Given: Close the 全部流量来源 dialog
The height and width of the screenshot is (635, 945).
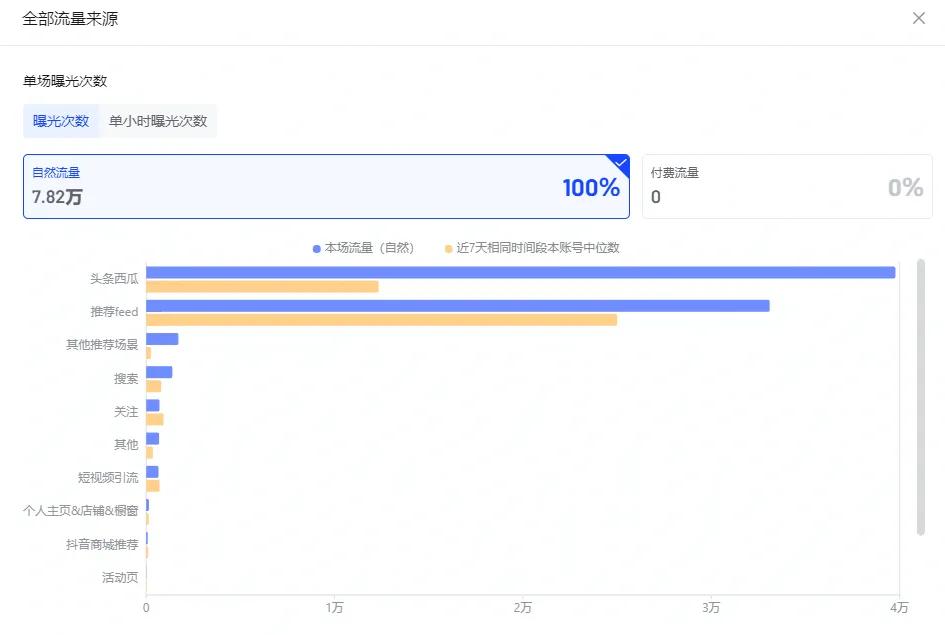Looking at the screenshot, I should pyautogui.click(x=918, y=18).
